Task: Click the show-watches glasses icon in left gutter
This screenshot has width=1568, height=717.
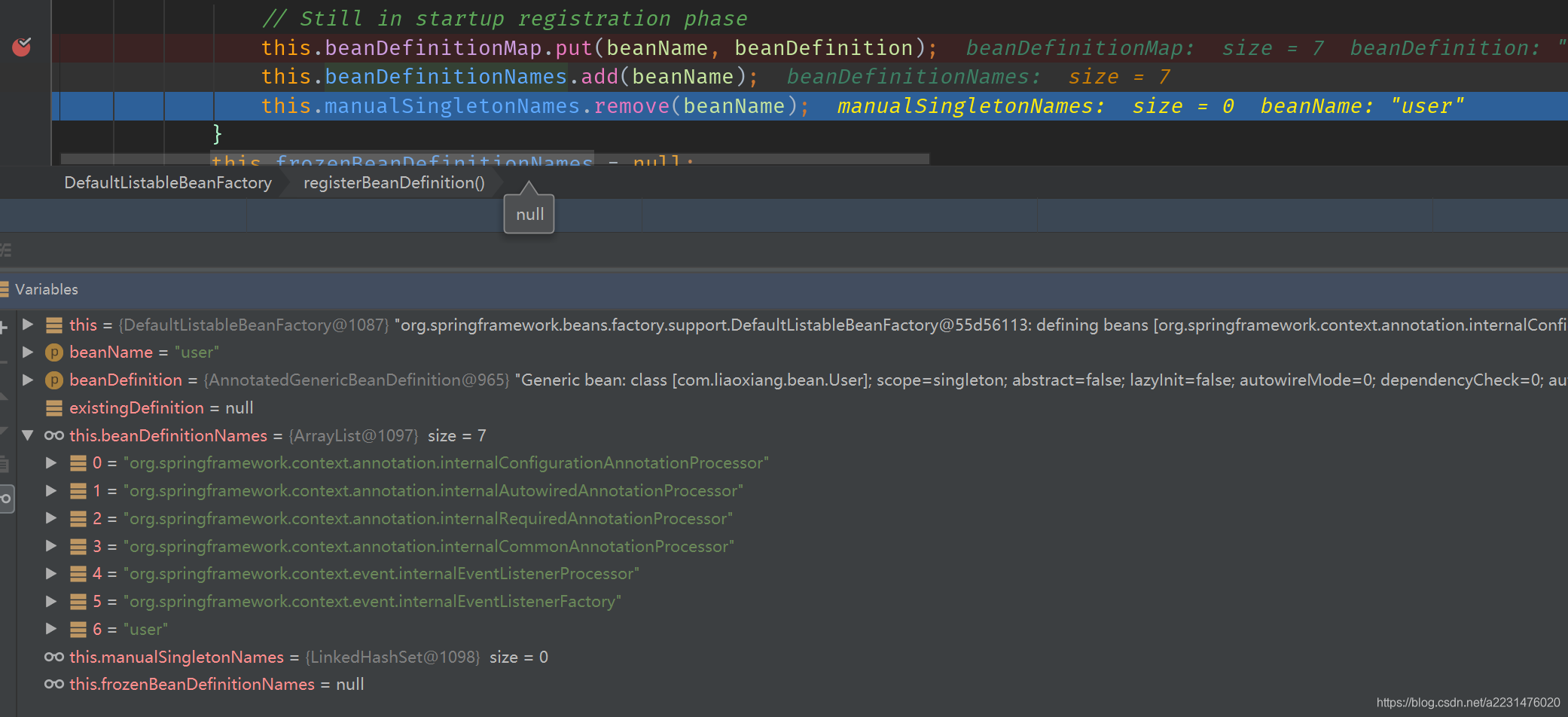Action: 5,498
